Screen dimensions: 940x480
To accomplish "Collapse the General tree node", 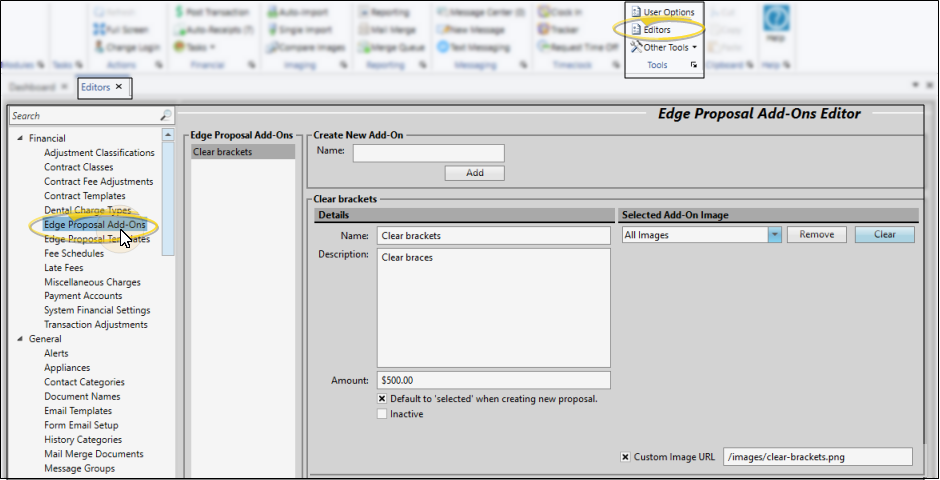I will (19, 339).
